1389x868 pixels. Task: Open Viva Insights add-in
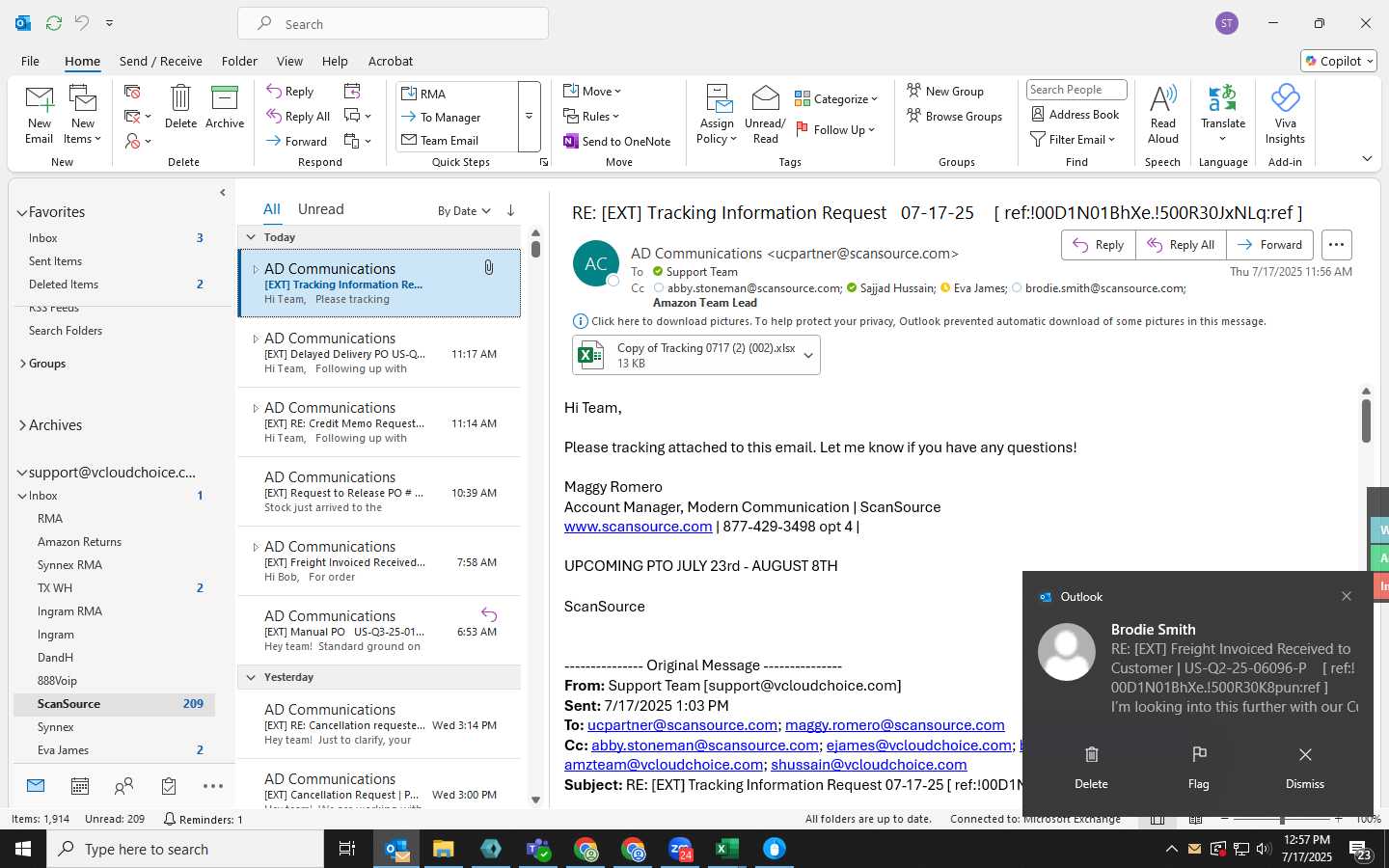[1285, 115]
